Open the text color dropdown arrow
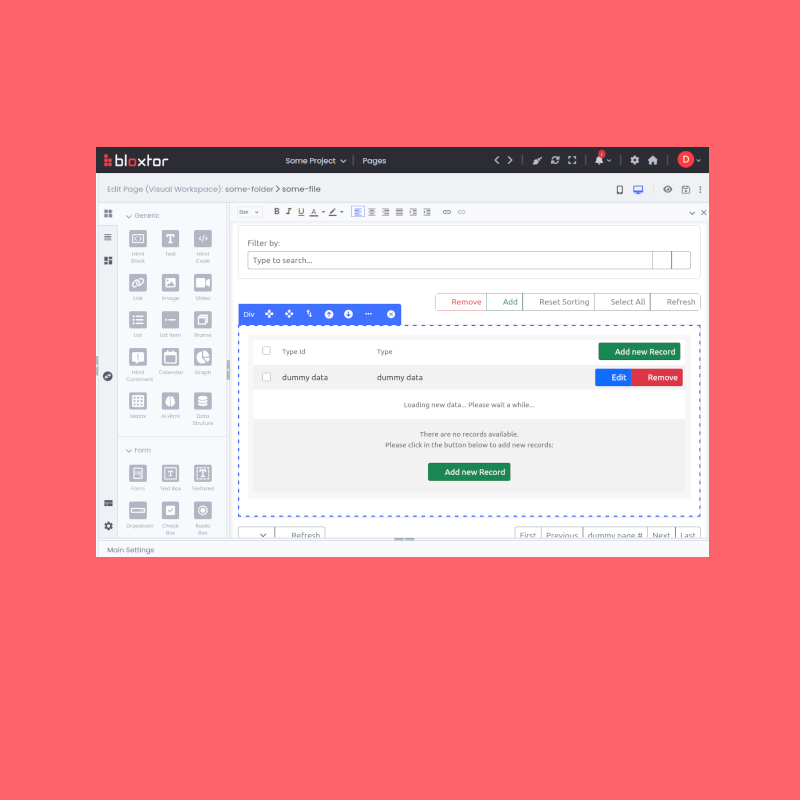 (323, 212)
